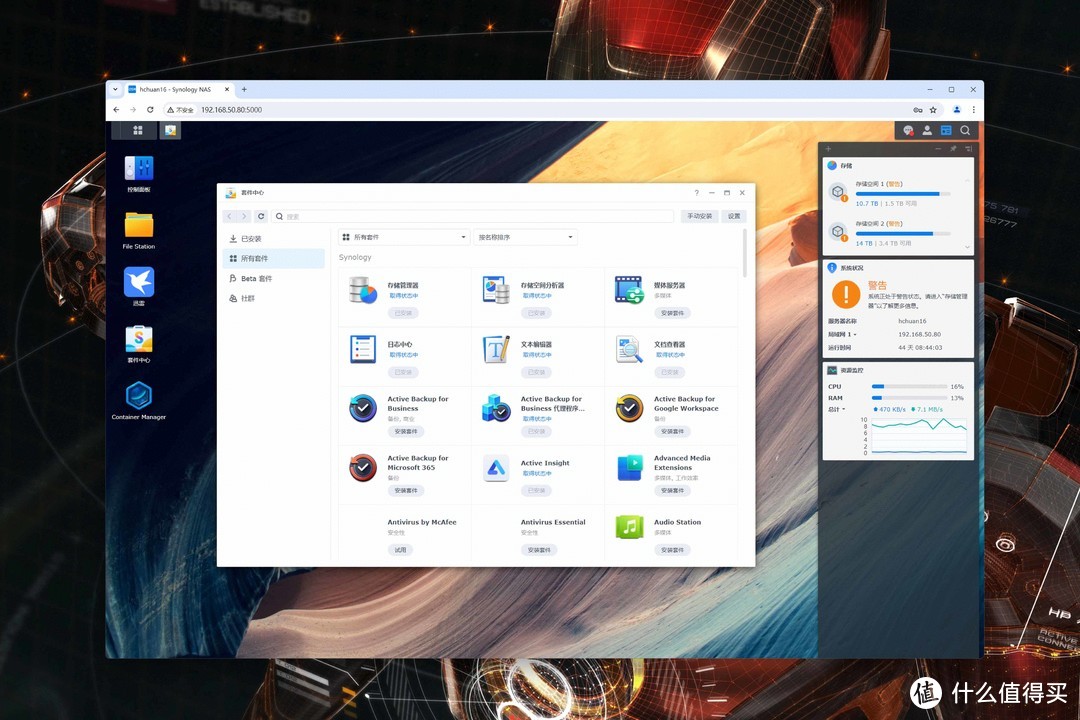The height and width of the screenshot is (720, 1080).
Task: Expand the 局域网 1 selector in system status
Action: coord(842,334)
